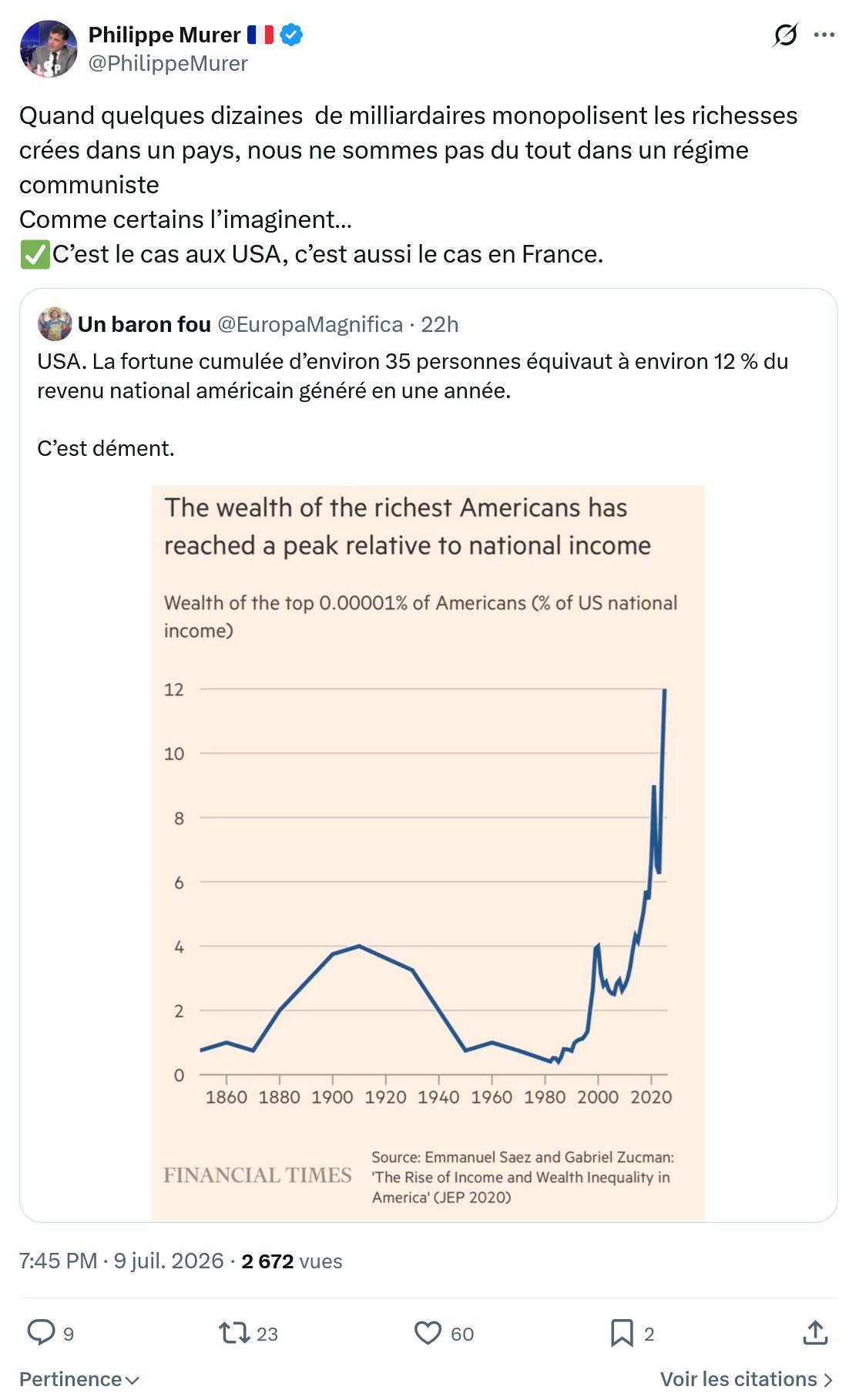Click the retweet arrows icon
The height and width of the screenshot is (1400, 859).
pyautogui.click(x=233, y=1332)
